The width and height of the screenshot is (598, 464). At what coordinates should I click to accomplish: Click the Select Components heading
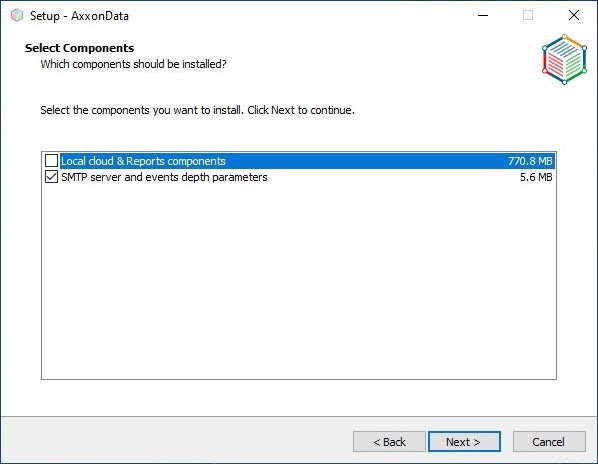click(79, 48)
